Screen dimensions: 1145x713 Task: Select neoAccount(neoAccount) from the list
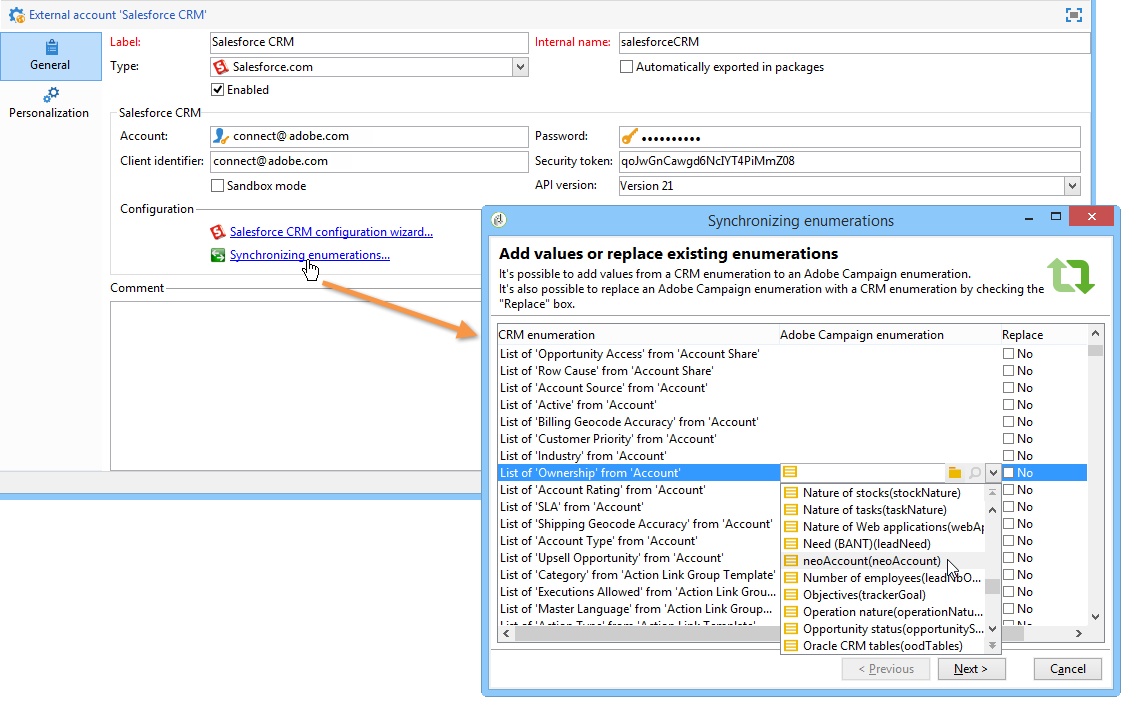point(872,561)
